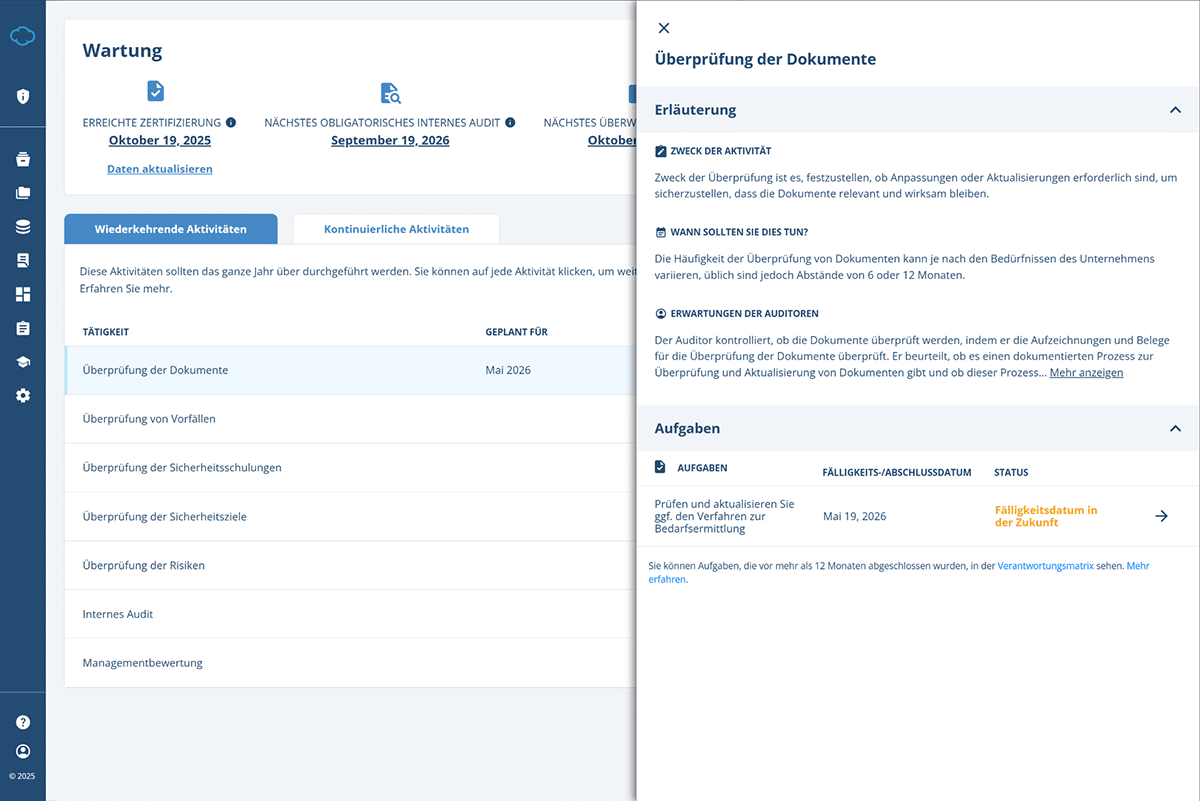Click the graduation cap training icon
Viewport: 1200px width, 801px height.
tap(23, 362)
